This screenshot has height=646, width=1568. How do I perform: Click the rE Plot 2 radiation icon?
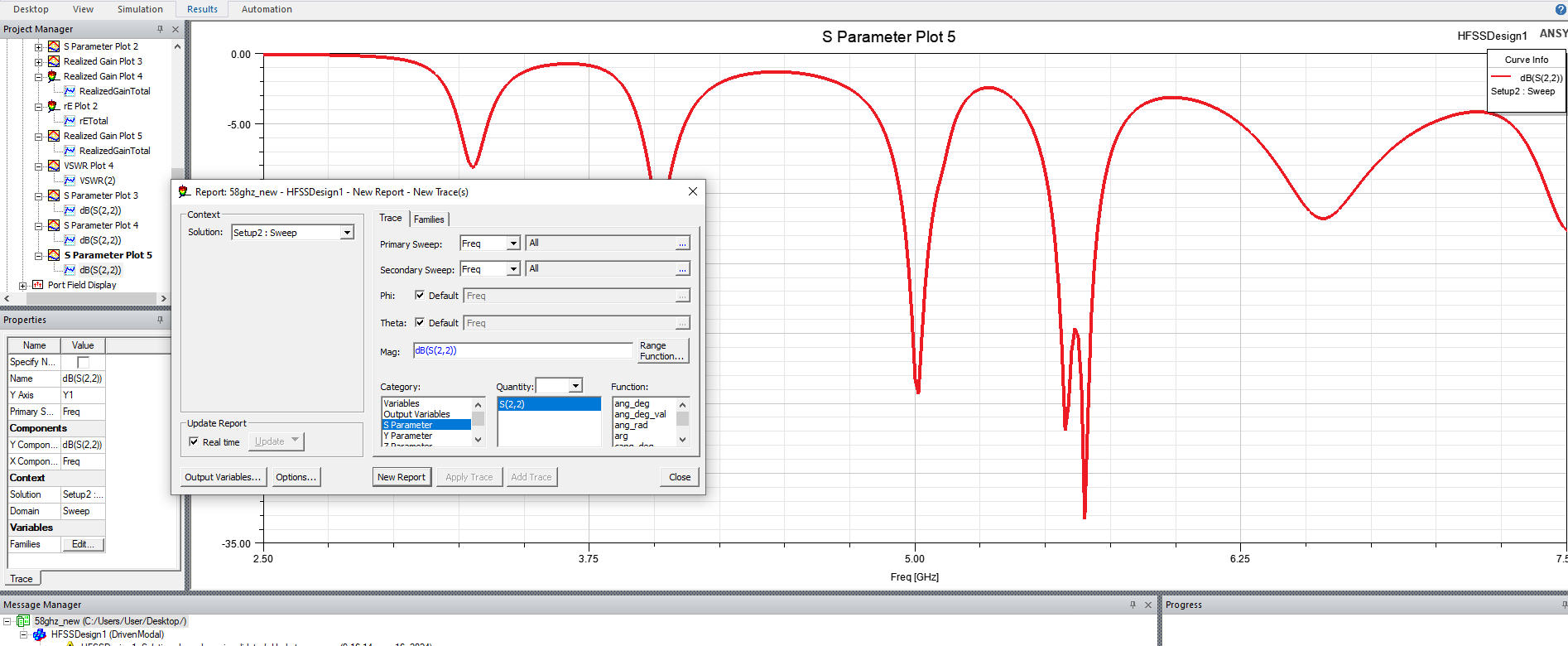pyautogui.click(x=54, y=106)
